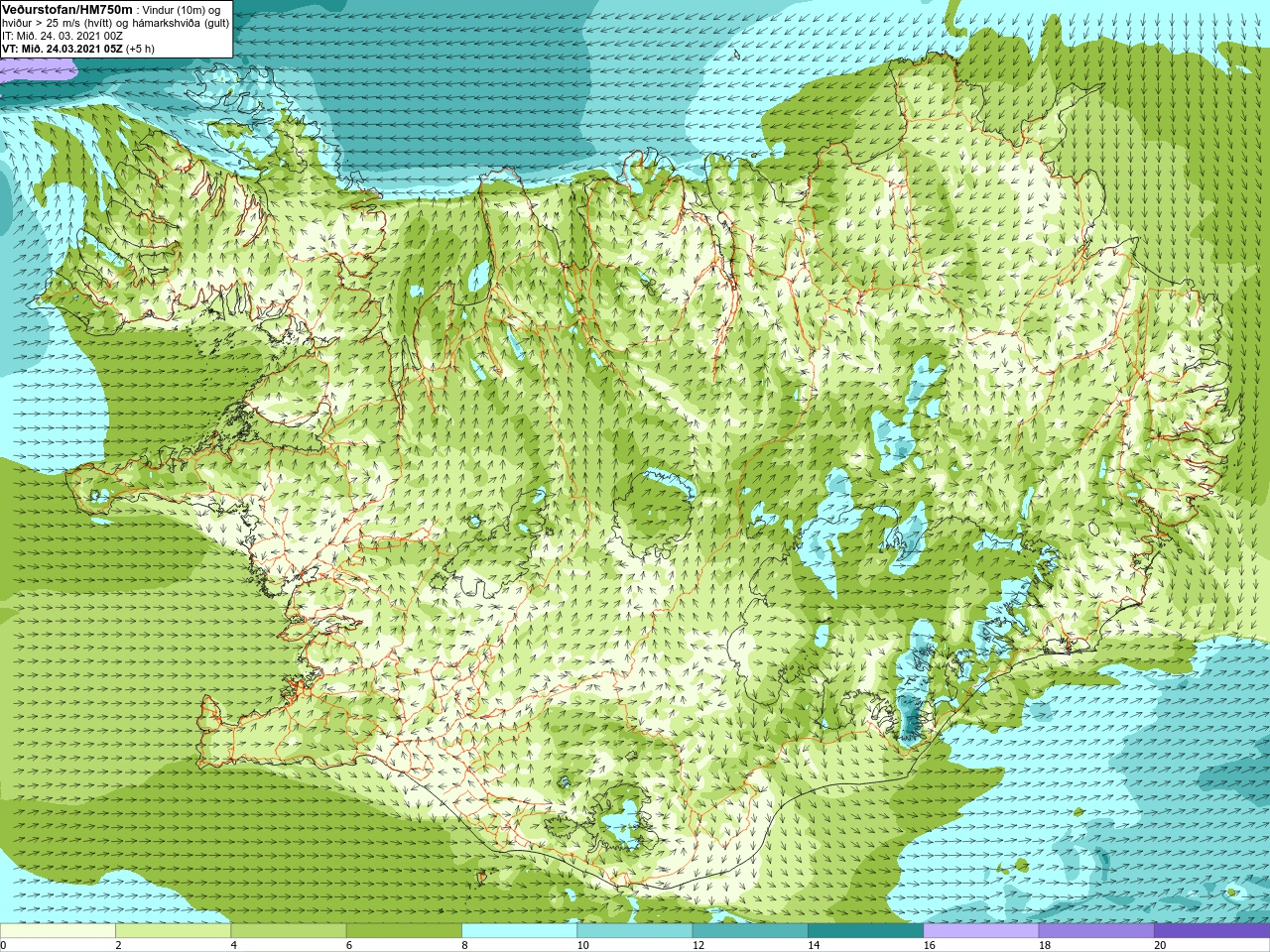The width and height of the screenshot is (1270, 952).
Task: Click the scale label '14'
Action: 814,945
